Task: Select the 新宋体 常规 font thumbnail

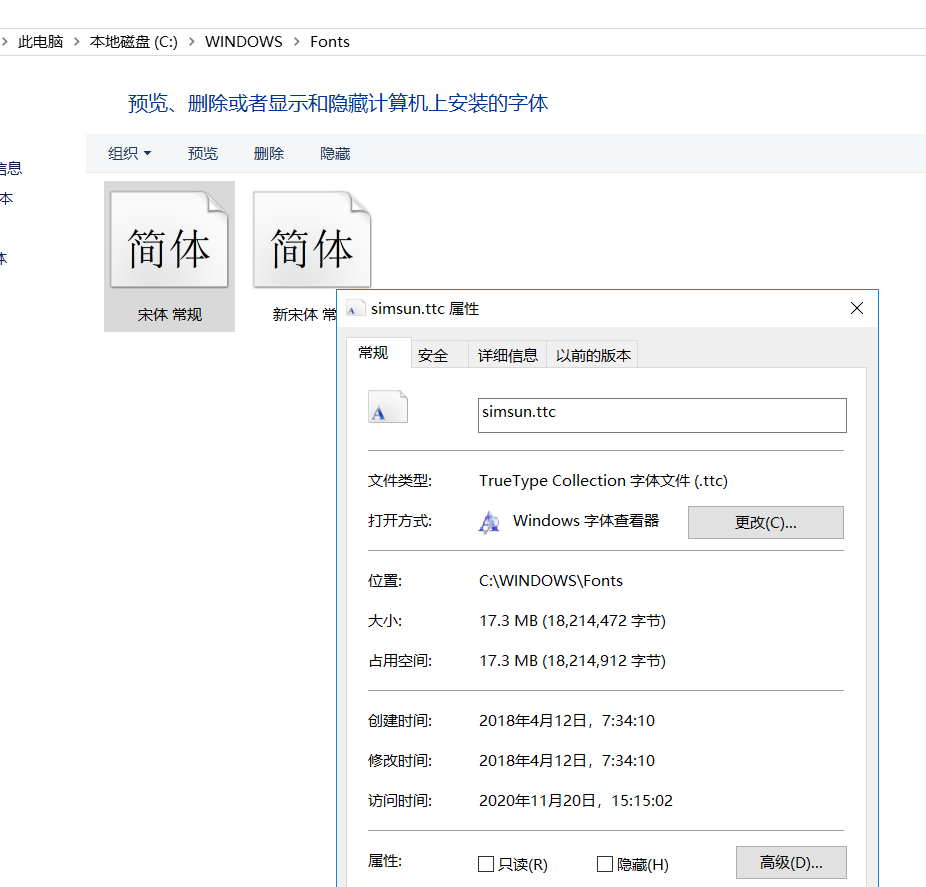Action: 311,240
